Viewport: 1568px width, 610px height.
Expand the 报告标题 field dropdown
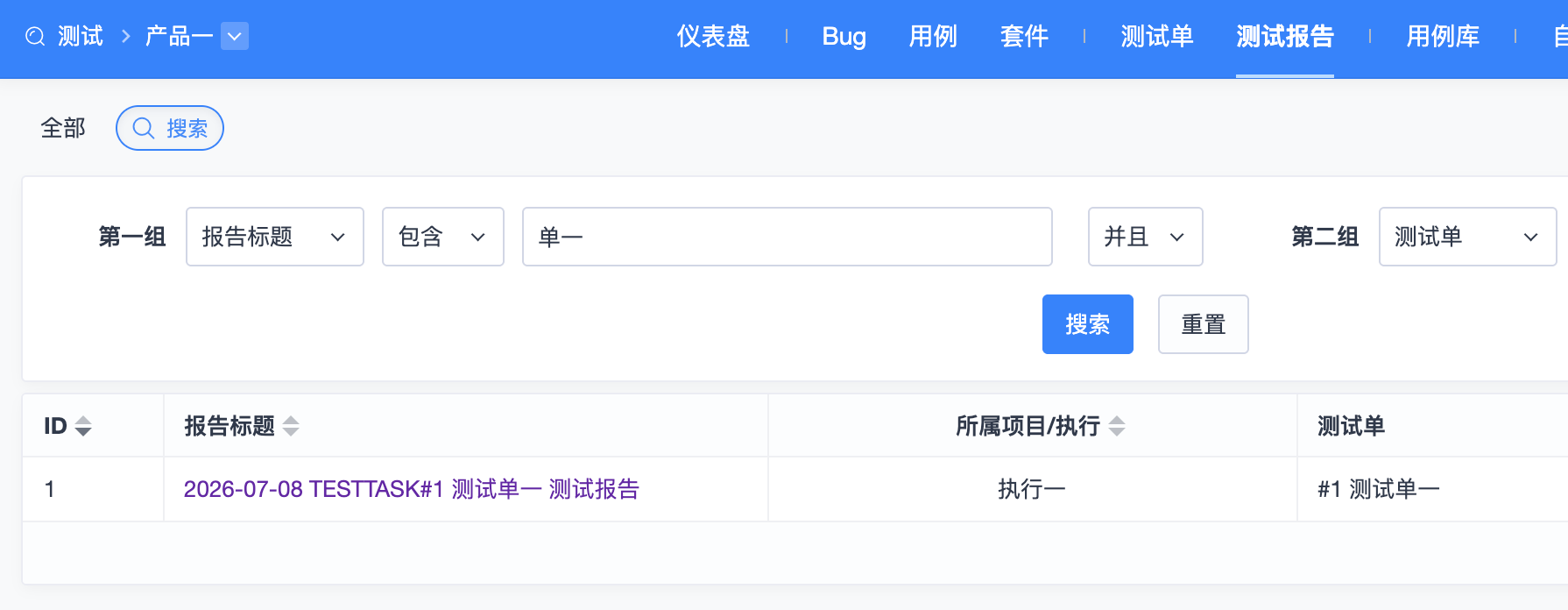tap(275, 237)
